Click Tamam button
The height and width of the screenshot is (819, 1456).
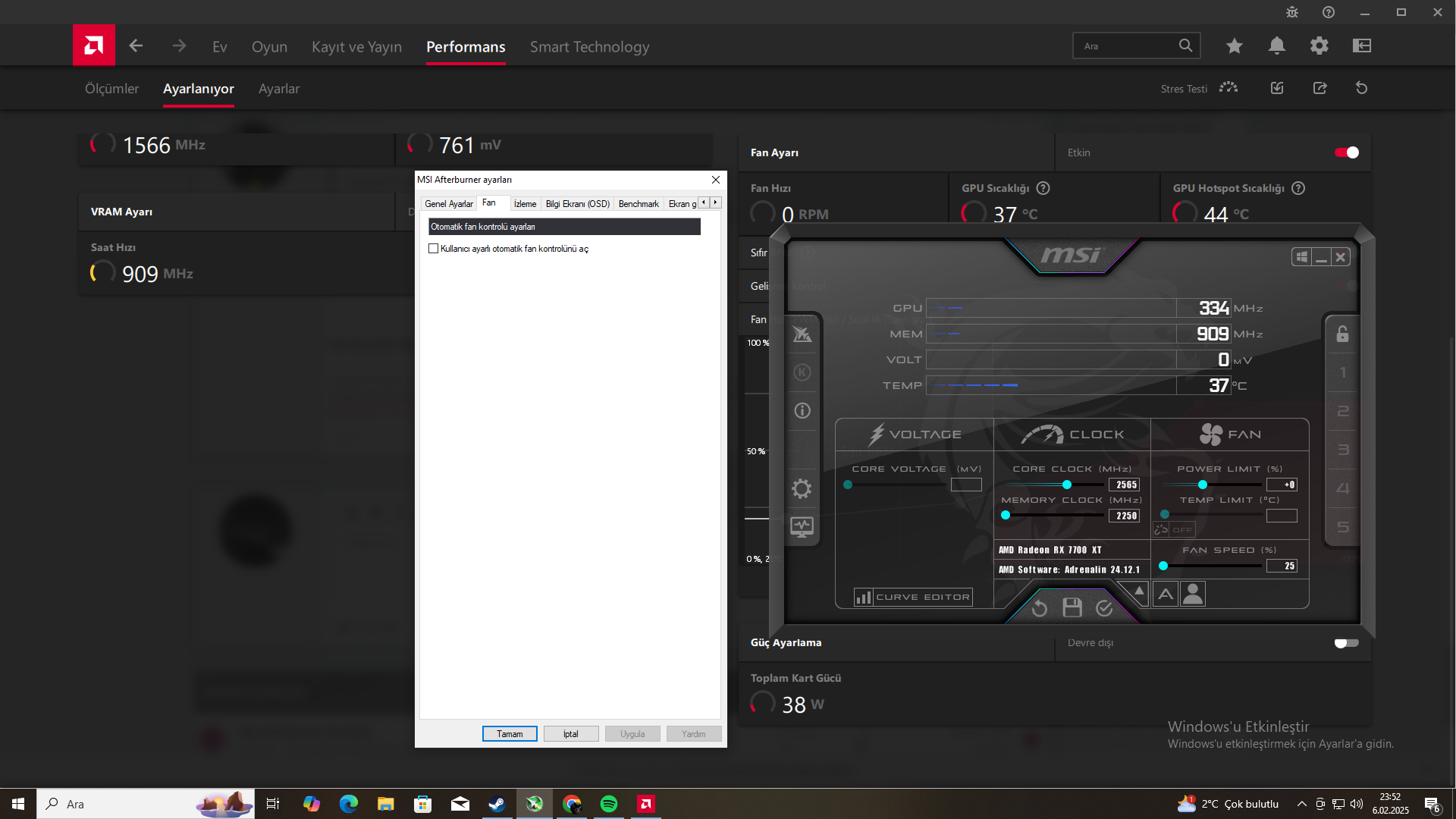click(510, 734)
